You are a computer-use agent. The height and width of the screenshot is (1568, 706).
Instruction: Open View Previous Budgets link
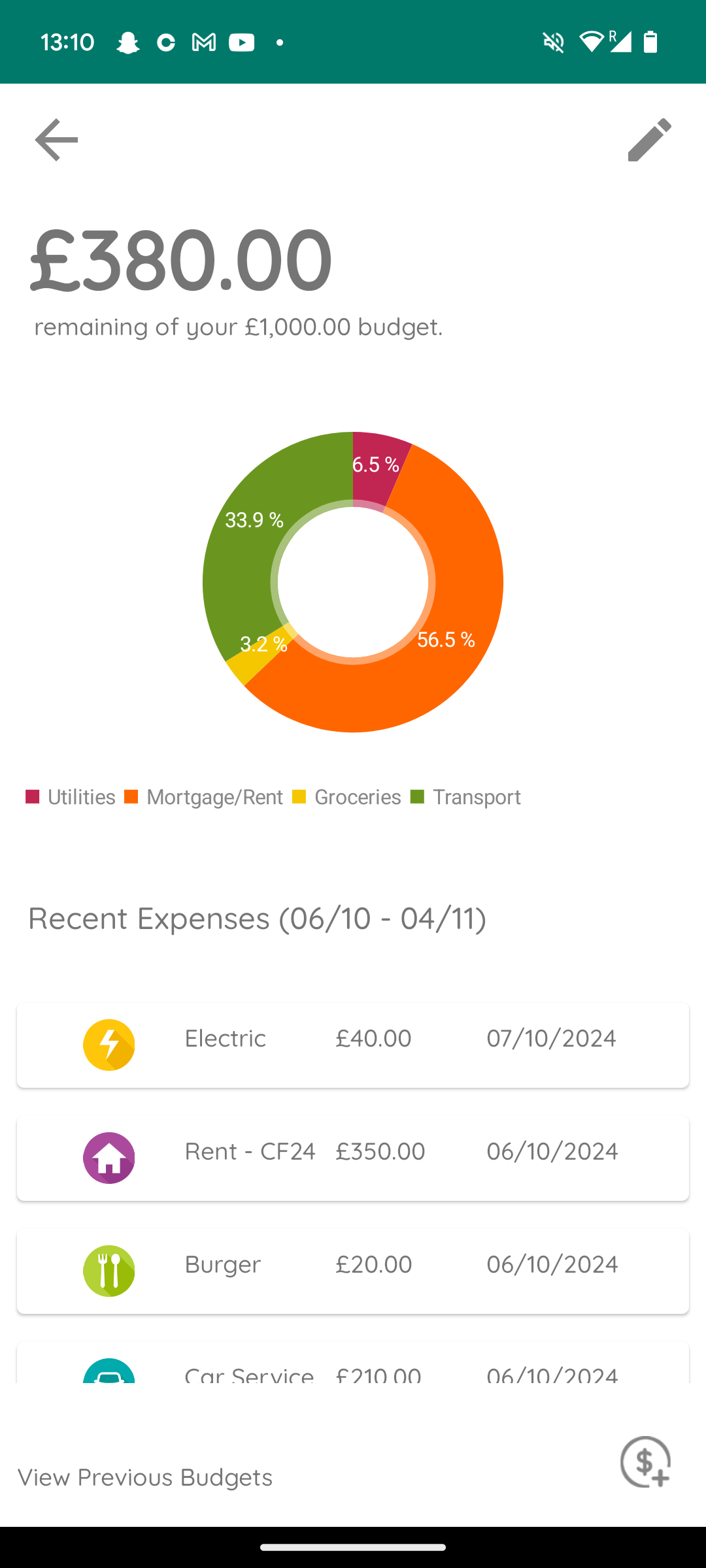tap(145, 1477)
